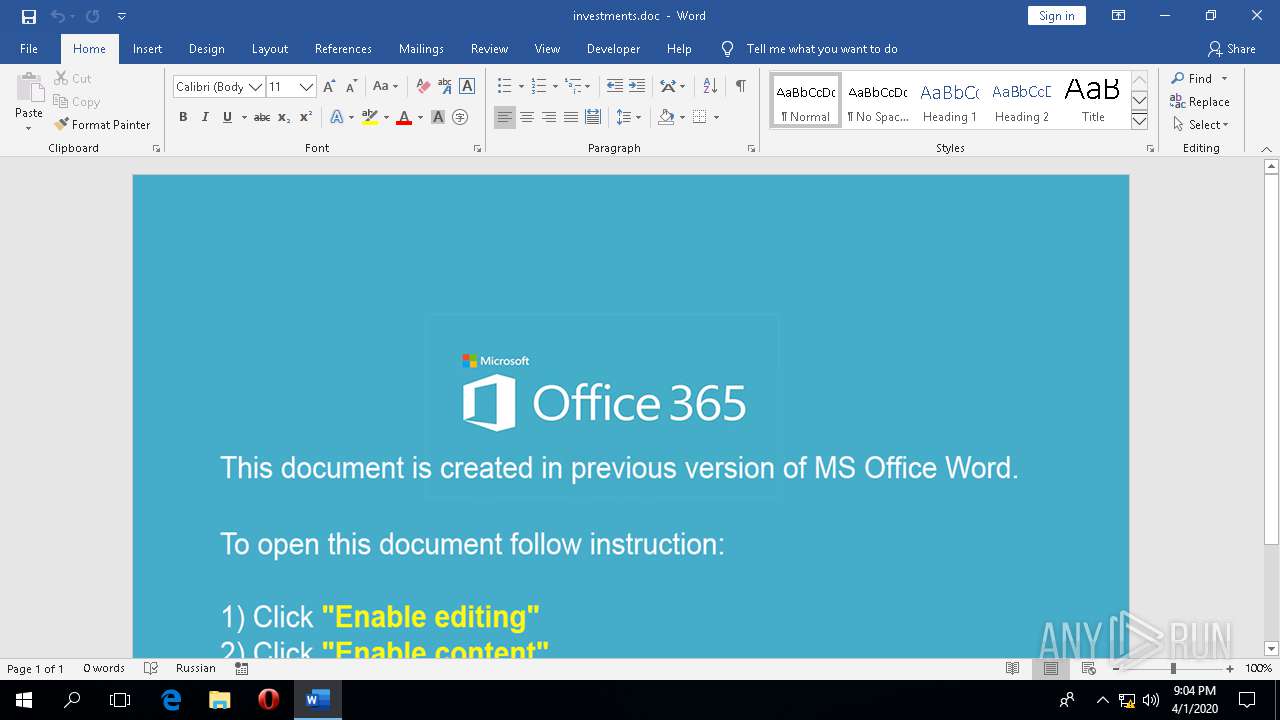The image size is (1280, 720).
Task: Toggle Show/Hide paragraph marks
Action: (x=741, y=87)
